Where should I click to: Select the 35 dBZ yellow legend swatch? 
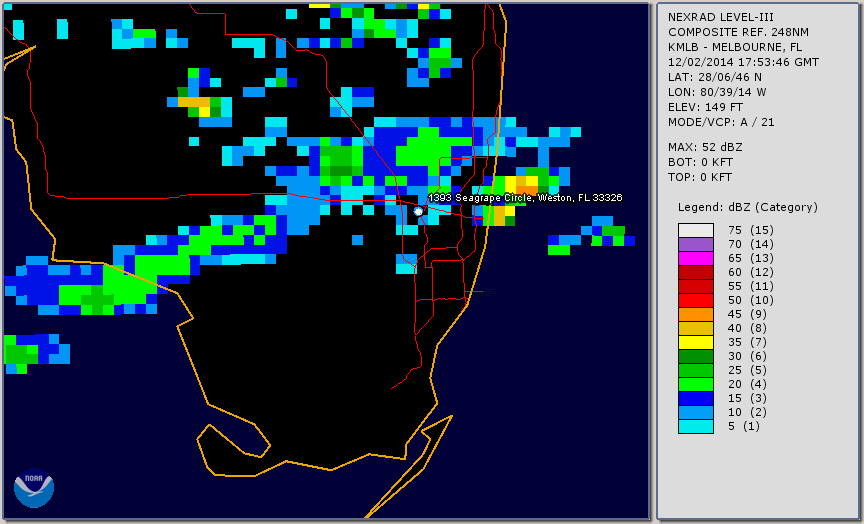click(696, 343)
